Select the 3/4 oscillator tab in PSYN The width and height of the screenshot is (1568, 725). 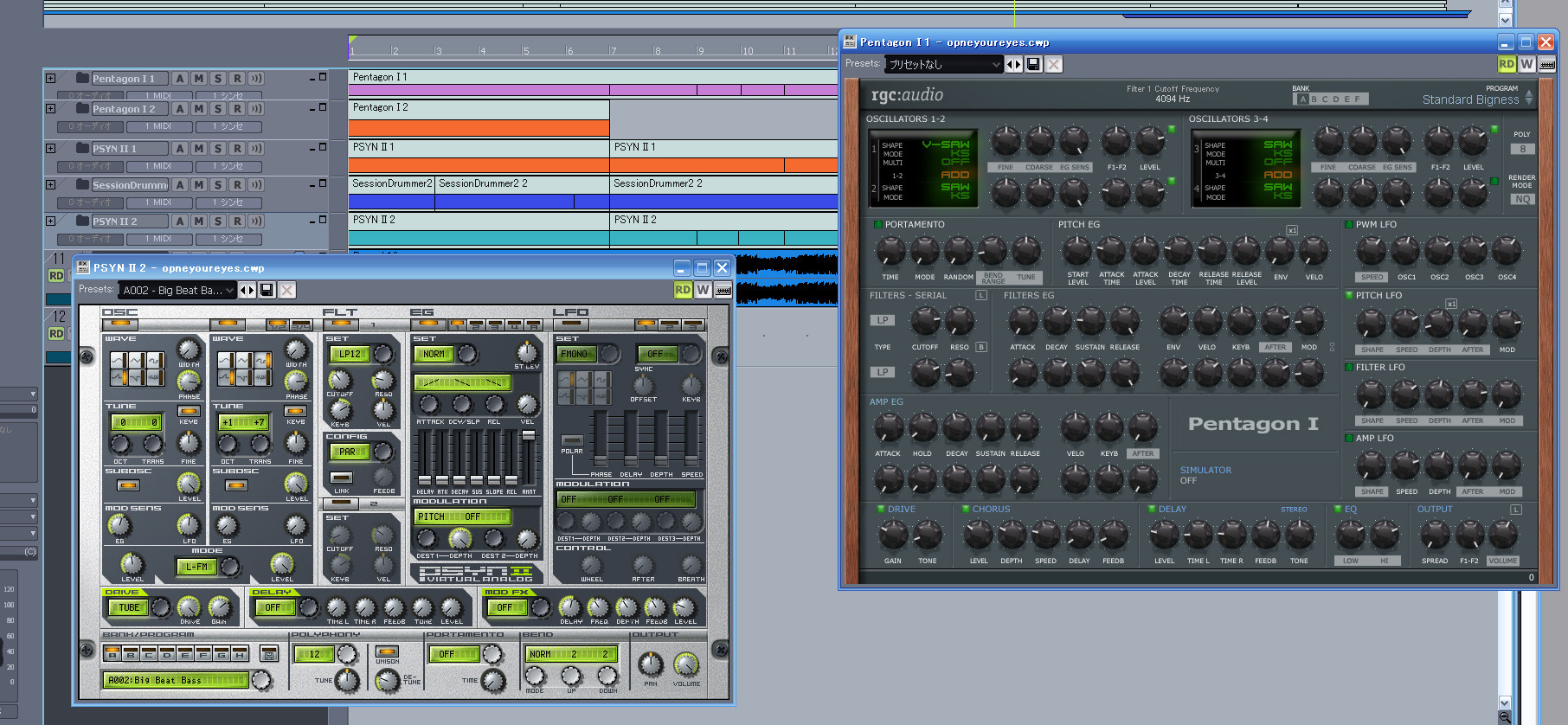[x=300, y=325]
